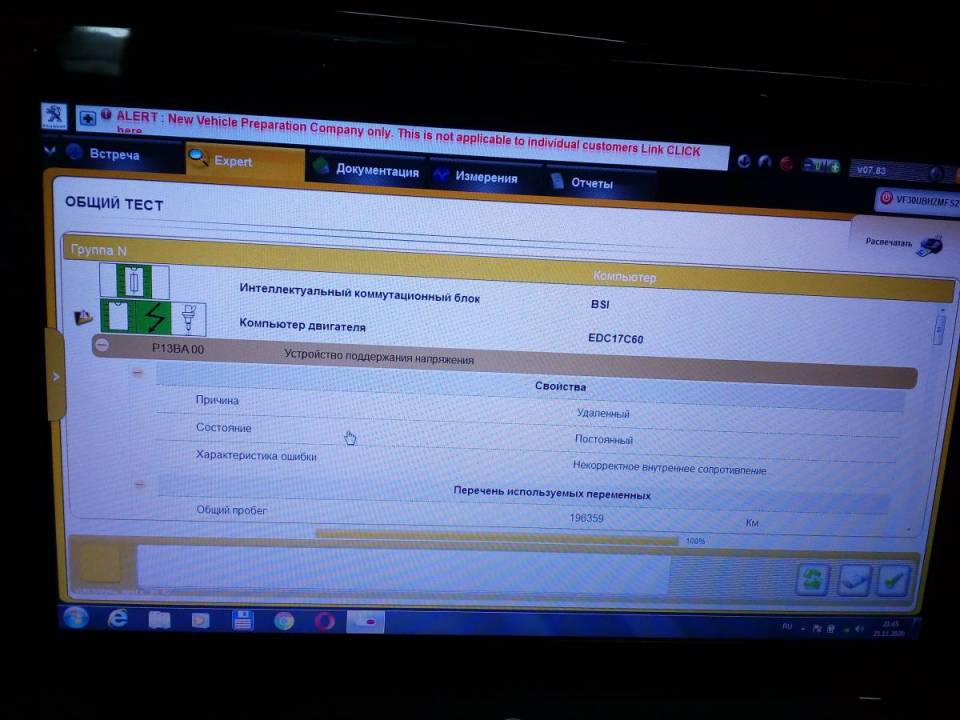The image size is (960, 720).
Task: Switch to the Документация tab
Action: pos(366,169)
